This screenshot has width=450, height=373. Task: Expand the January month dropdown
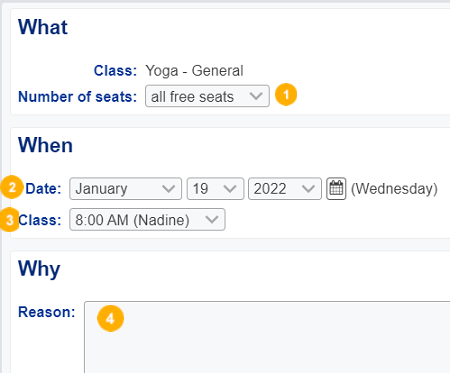(x=126, y=189)
